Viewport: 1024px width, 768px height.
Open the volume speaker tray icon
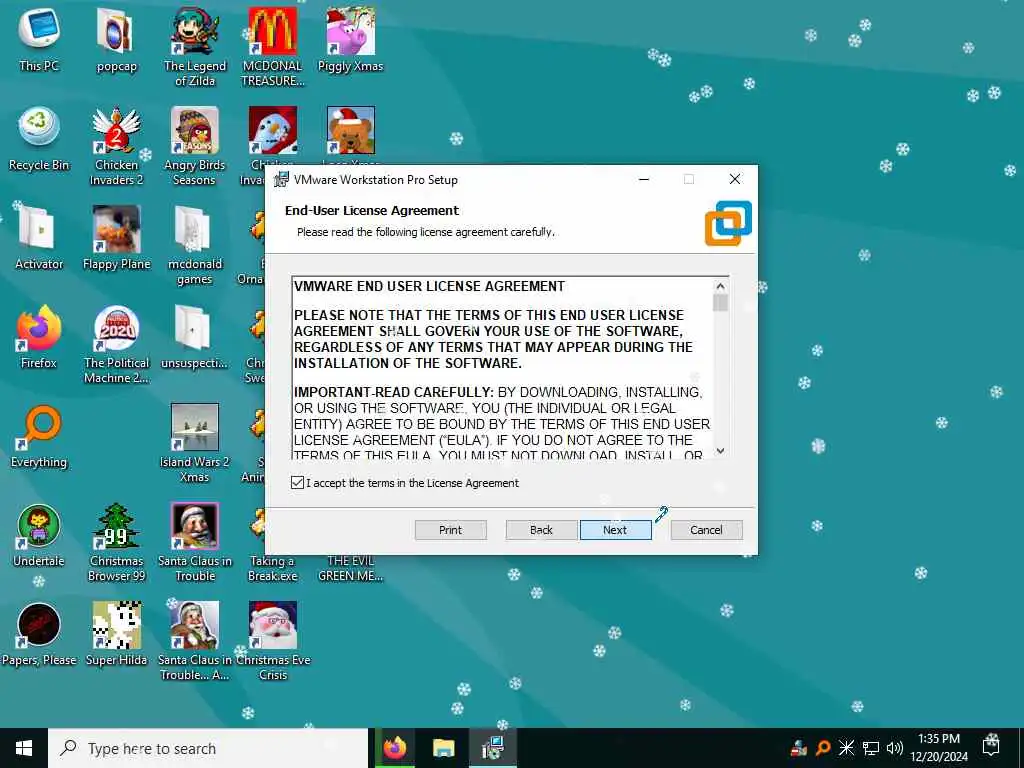[894, 748]
